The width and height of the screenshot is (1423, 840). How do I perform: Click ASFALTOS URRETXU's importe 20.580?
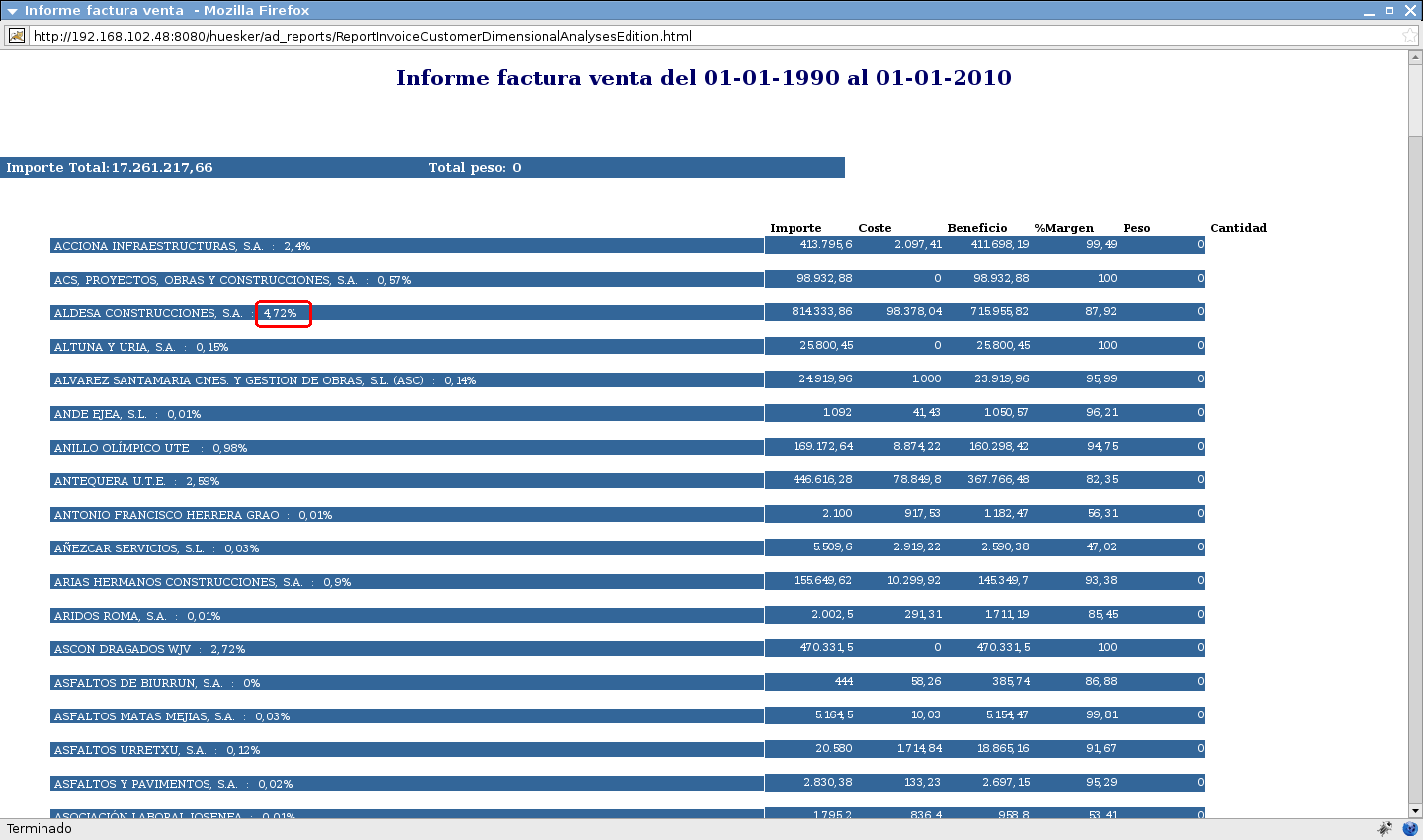(x=834, y=748)
